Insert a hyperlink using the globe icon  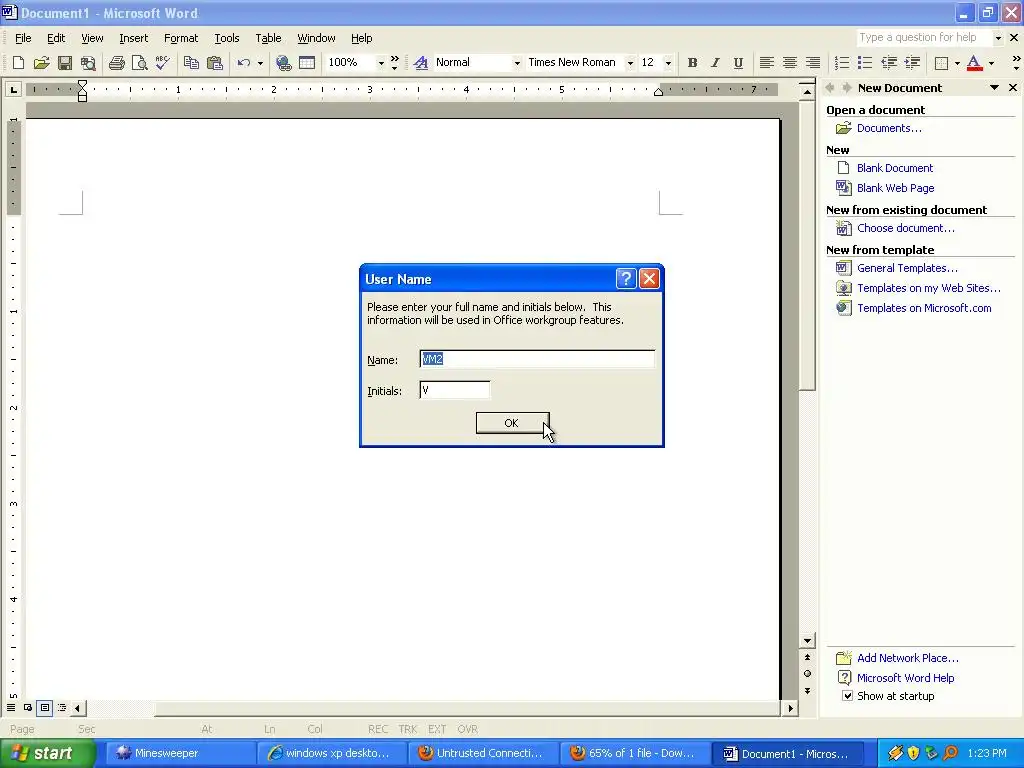pos(283,63)
